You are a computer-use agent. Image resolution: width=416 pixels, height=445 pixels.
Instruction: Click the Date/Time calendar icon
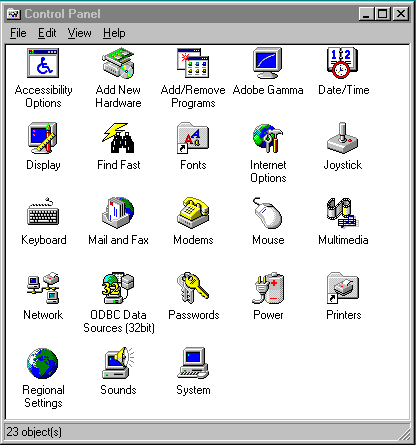click(x=342, y=63)
